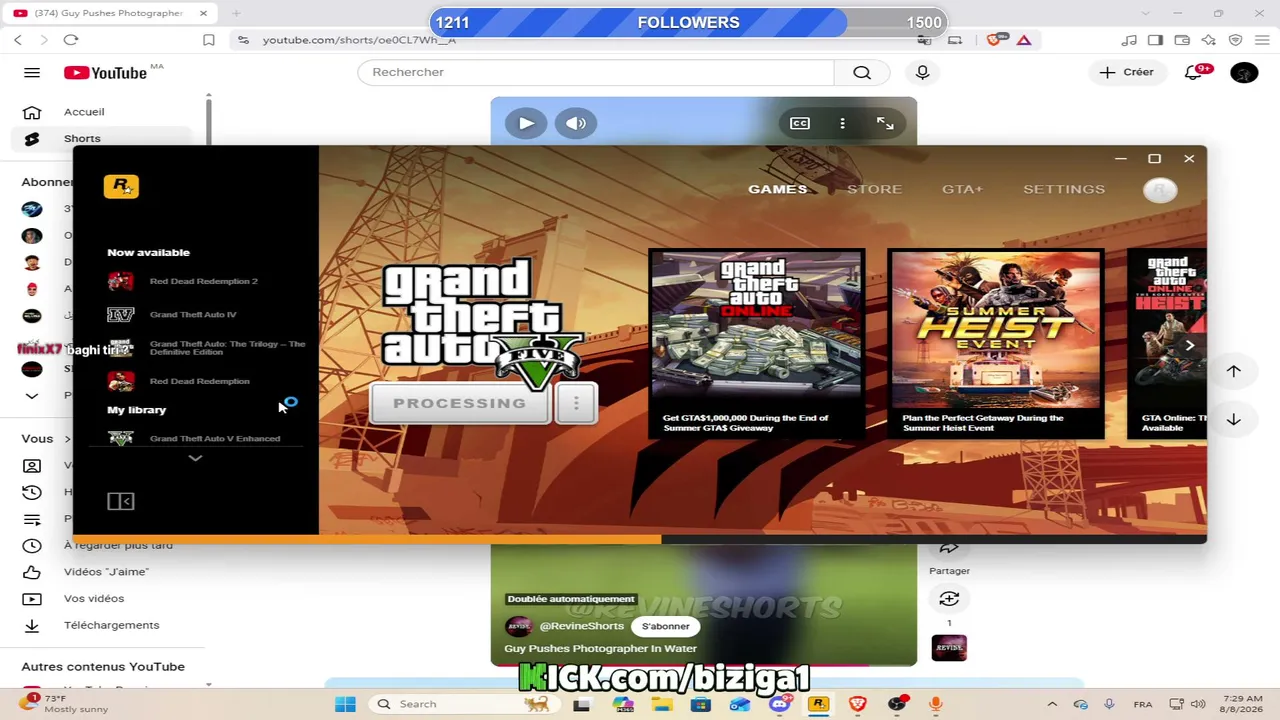Open the GTA+ tab
The width and height of the screenshot is (1280, 720).
pos(962,189)
